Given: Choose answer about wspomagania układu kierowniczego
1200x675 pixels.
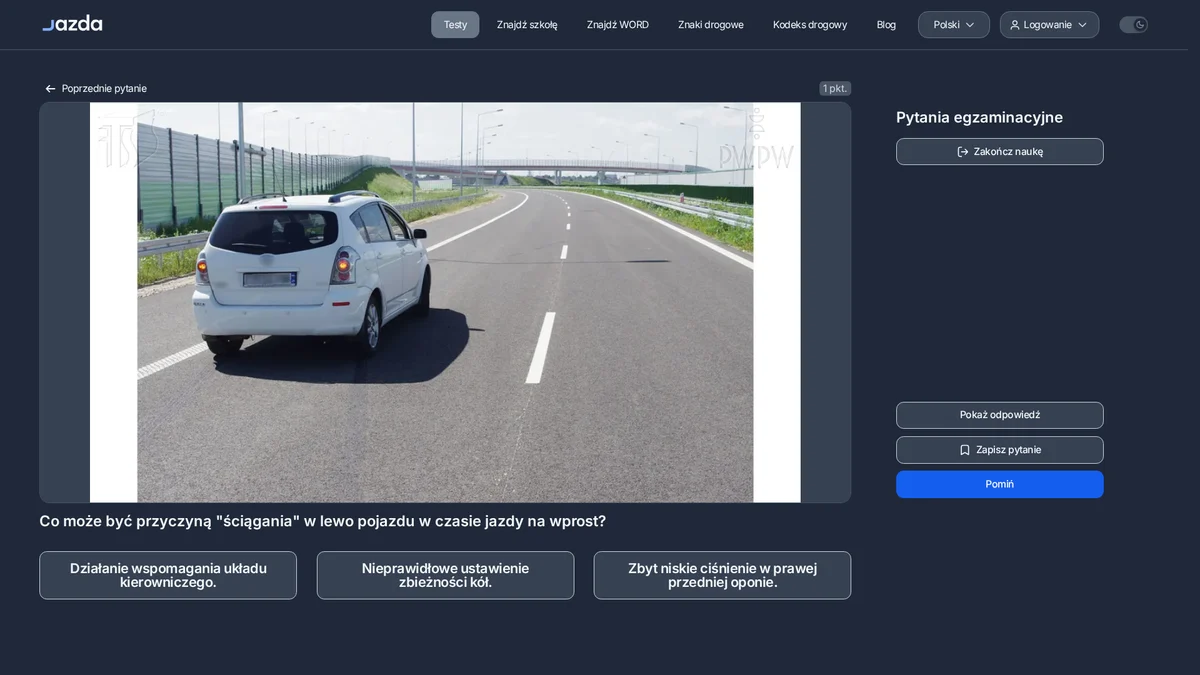Looking at the screenshot, I should point(168,575).
